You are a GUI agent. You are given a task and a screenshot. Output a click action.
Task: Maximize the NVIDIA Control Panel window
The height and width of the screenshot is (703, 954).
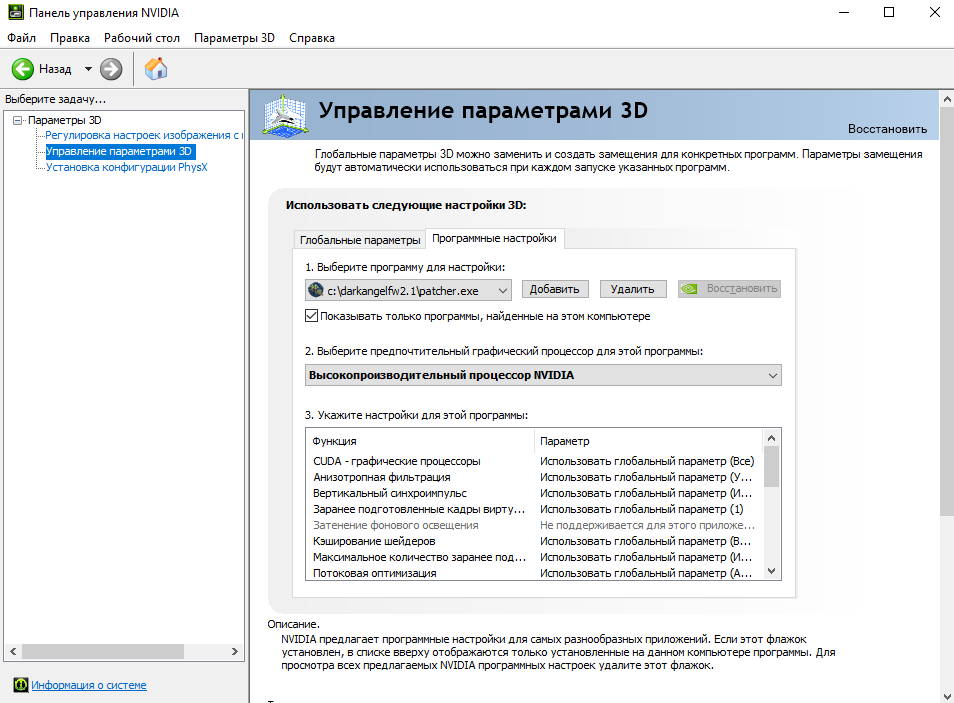pos(889,12)
